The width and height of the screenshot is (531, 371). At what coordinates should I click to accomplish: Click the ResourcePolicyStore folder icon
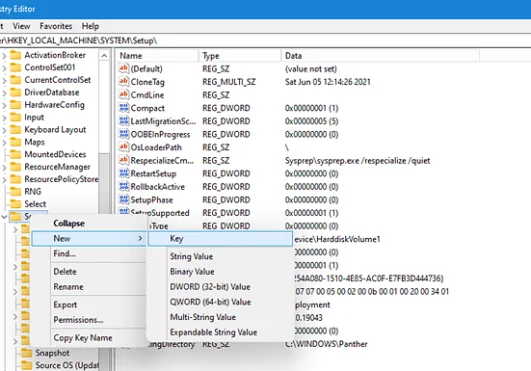(x=16, y=179)
